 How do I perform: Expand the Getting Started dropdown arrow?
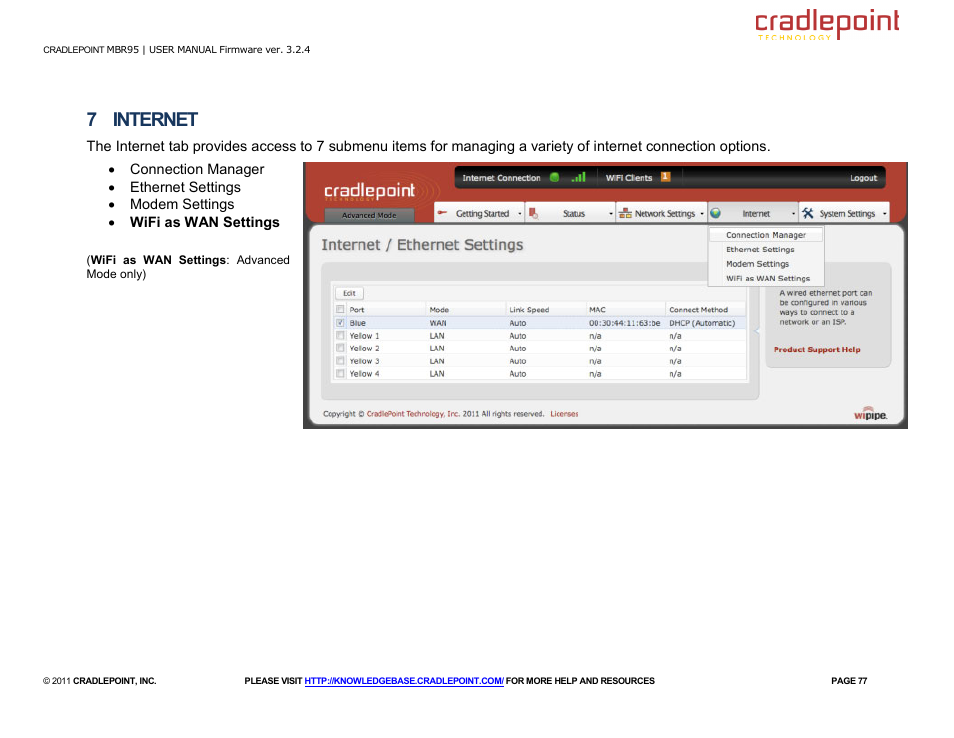520,214
